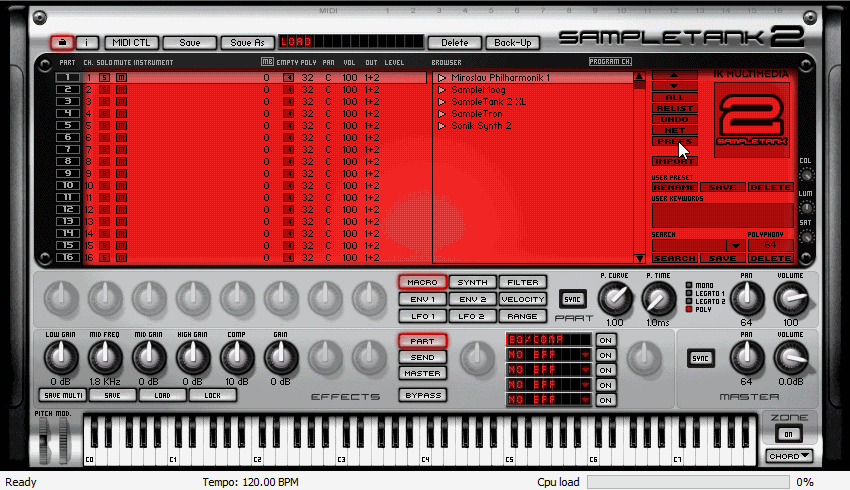Mute part 8 with its M icon
The width and height of the screenshot is (850, 490).
[121, 162]
